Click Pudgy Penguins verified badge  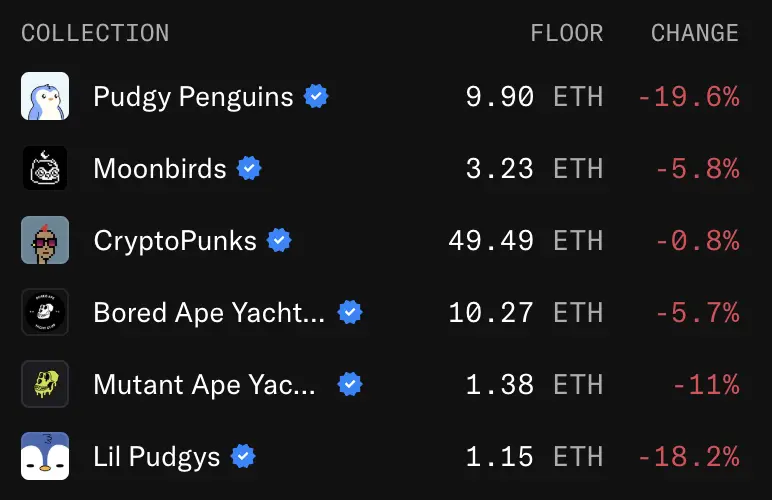(x=316, y=96)
